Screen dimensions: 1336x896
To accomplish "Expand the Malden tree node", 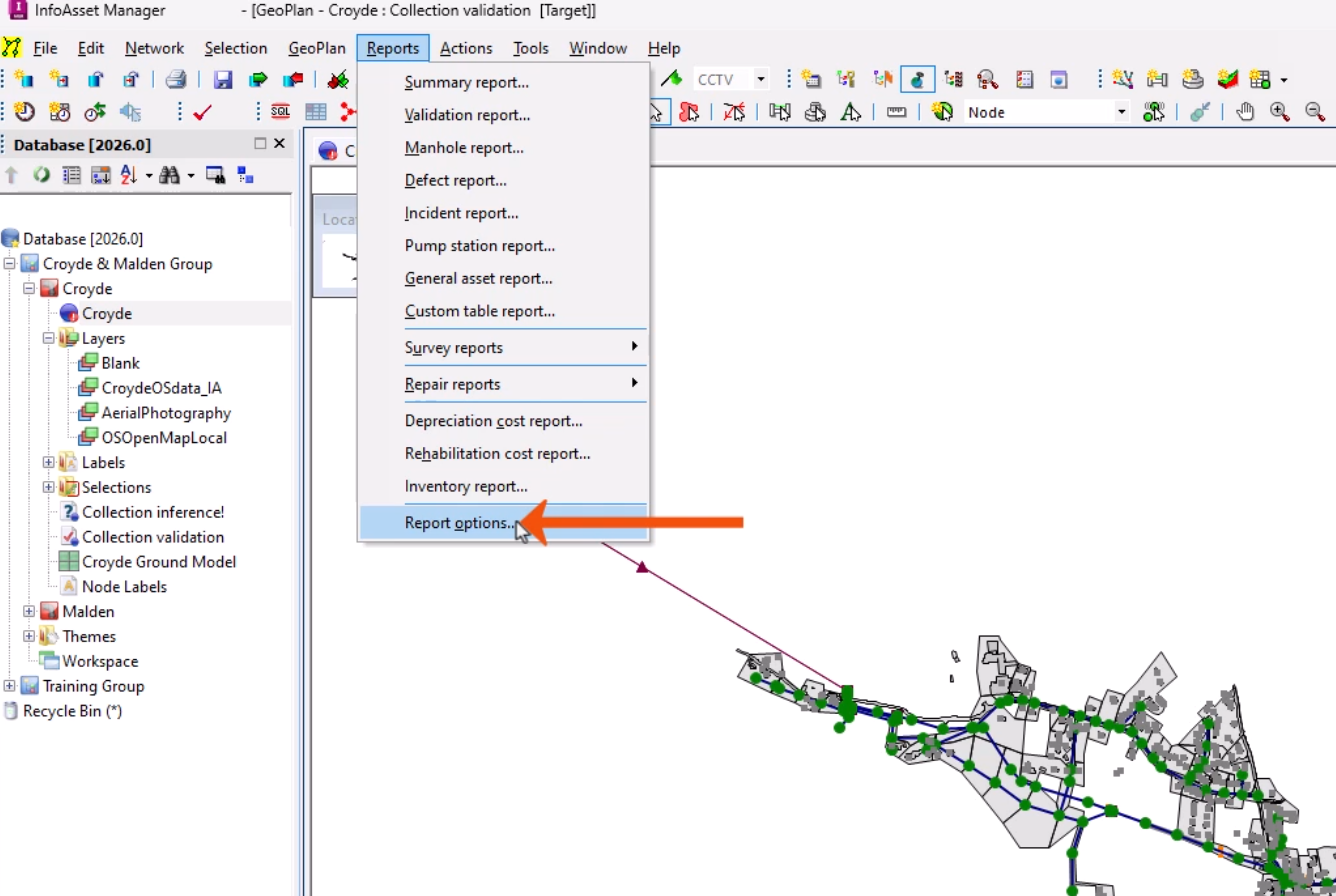I will pos(29,611).
